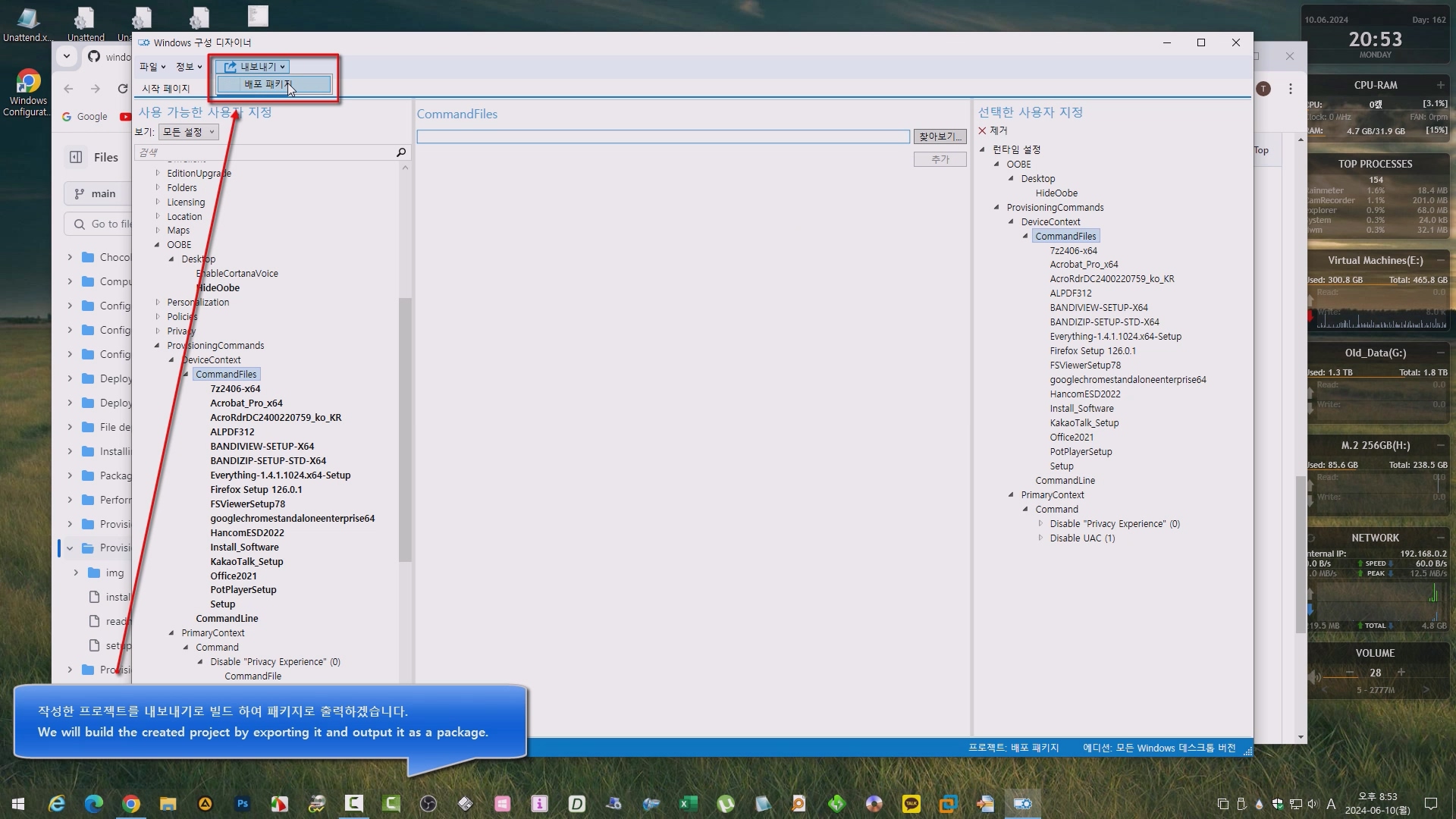The width and height of the screenshot is (1456, 819).
Task: Select KakaoTalk_Setup in right panel
Action: 1084,422
